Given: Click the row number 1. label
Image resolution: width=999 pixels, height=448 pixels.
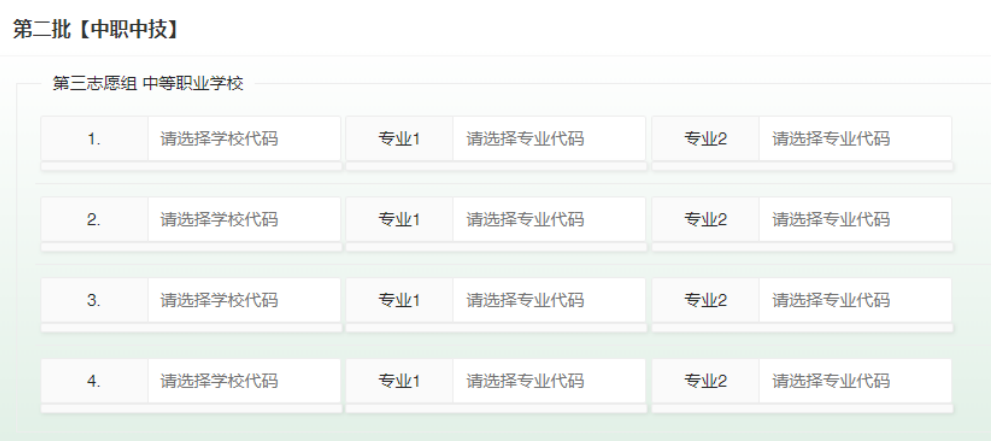Looking at the screenshot, I should click(x=94, y=139).
